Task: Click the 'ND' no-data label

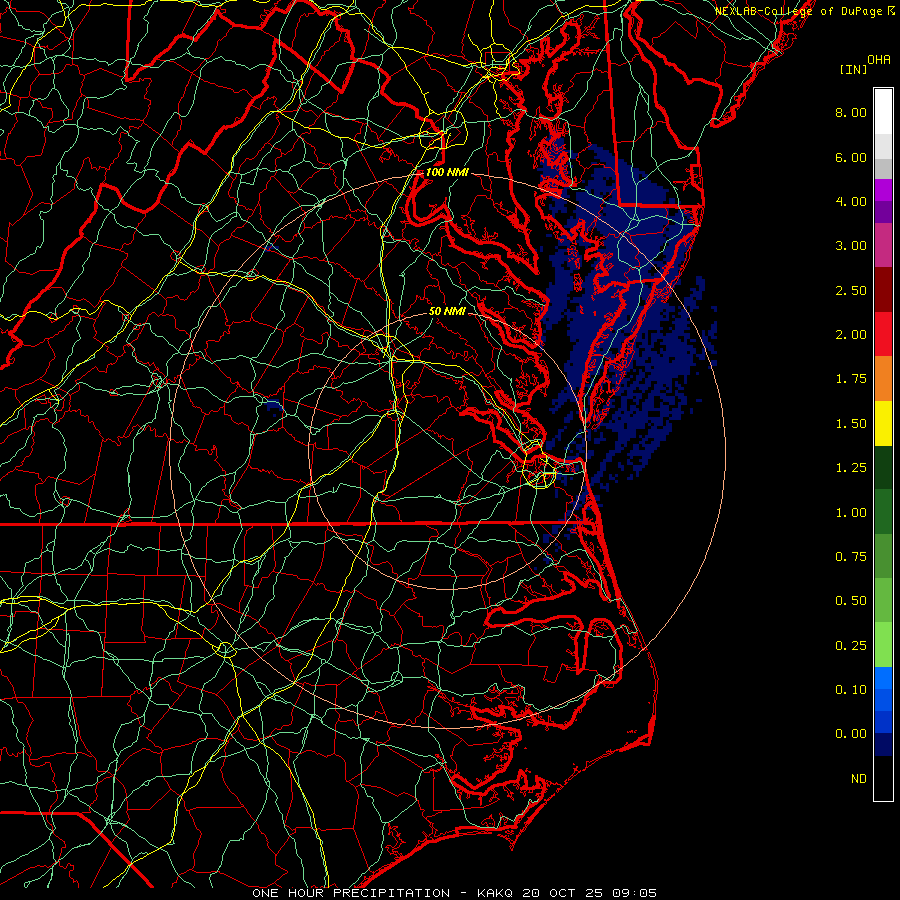Action: coord(859,779)
